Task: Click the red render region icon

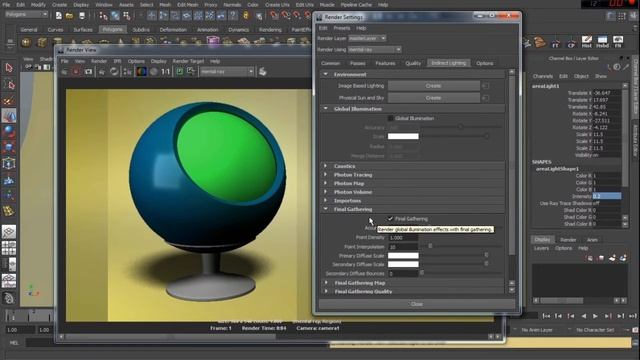Action: (76, 72)
